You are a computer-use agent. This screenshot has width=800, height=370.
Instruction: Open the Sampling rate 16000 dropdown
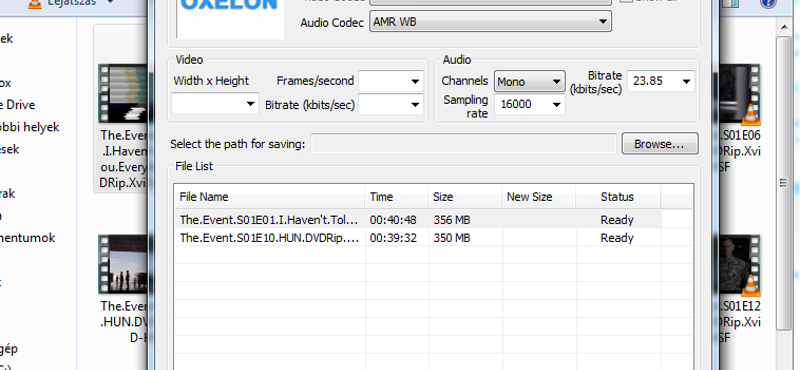tap(530, 104)
